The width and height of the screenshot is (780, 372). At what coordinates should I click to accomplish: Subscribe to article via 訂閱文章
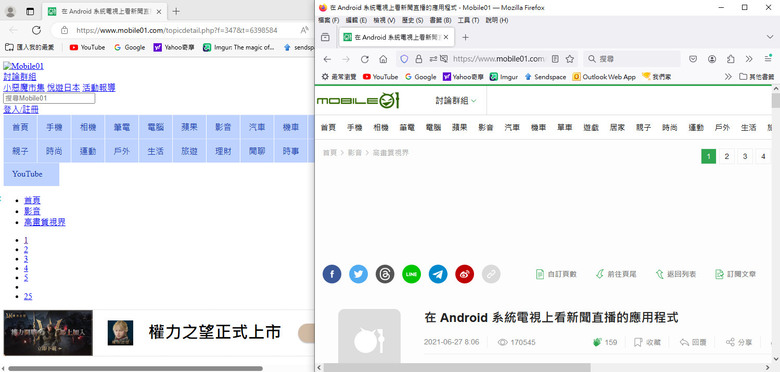coord(735,274)
